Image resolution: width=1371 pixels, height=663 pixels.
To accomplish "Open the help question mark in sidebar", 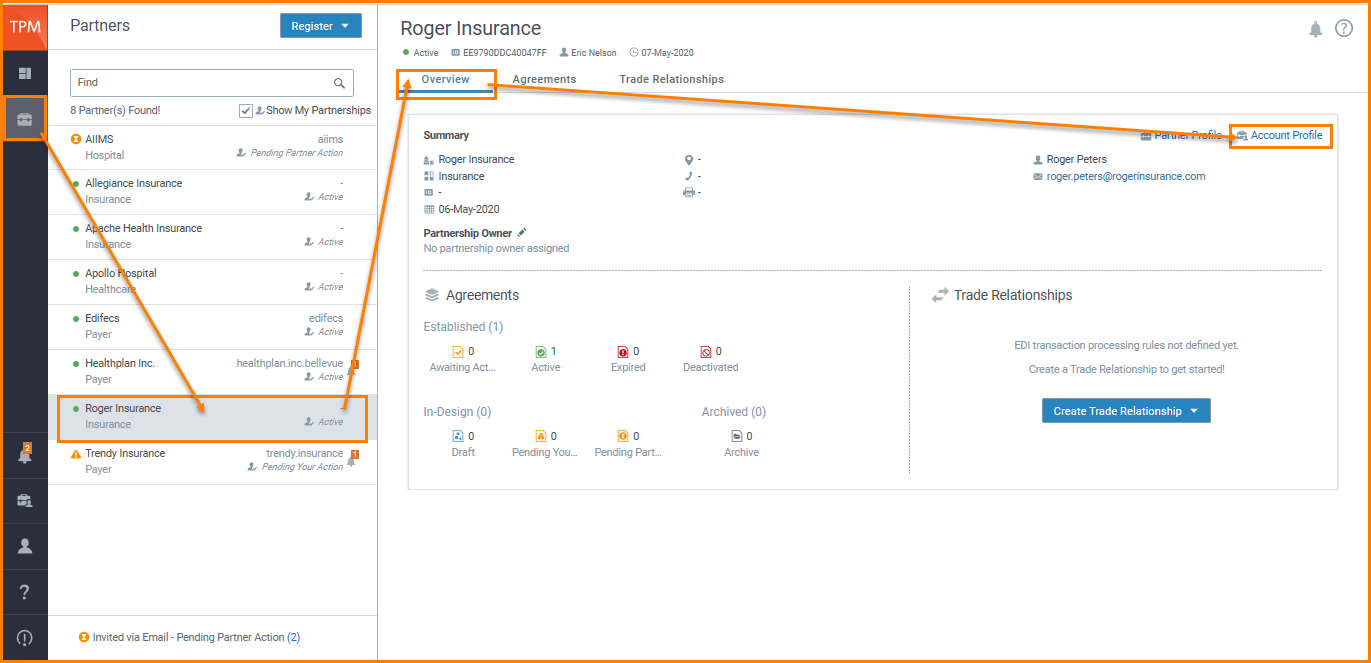I will [24, 592].
